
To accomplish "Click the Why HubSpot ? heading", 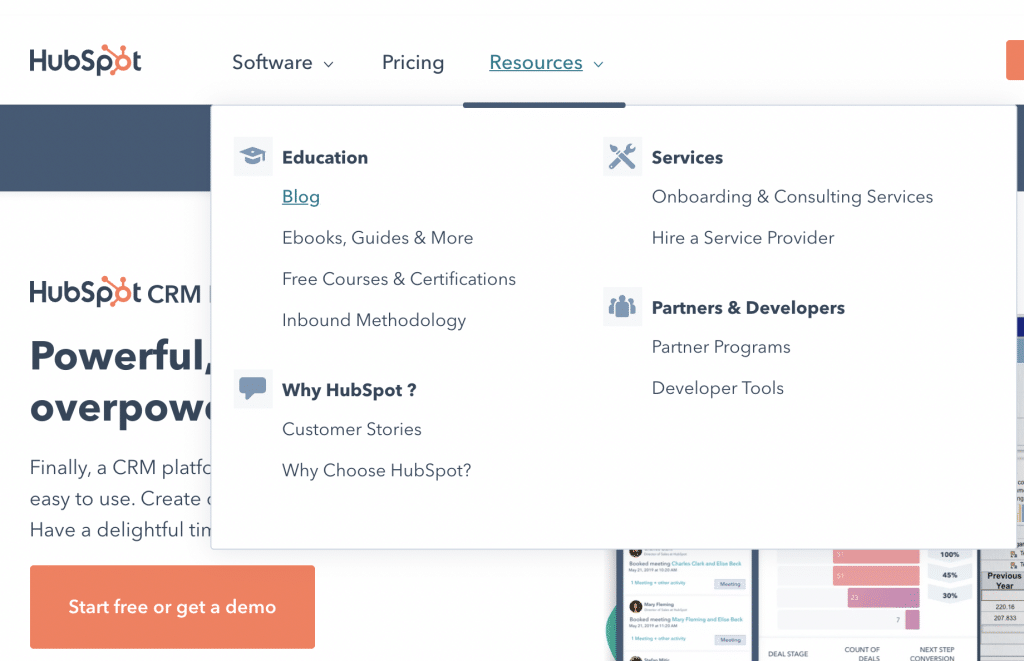I will 349,390.
